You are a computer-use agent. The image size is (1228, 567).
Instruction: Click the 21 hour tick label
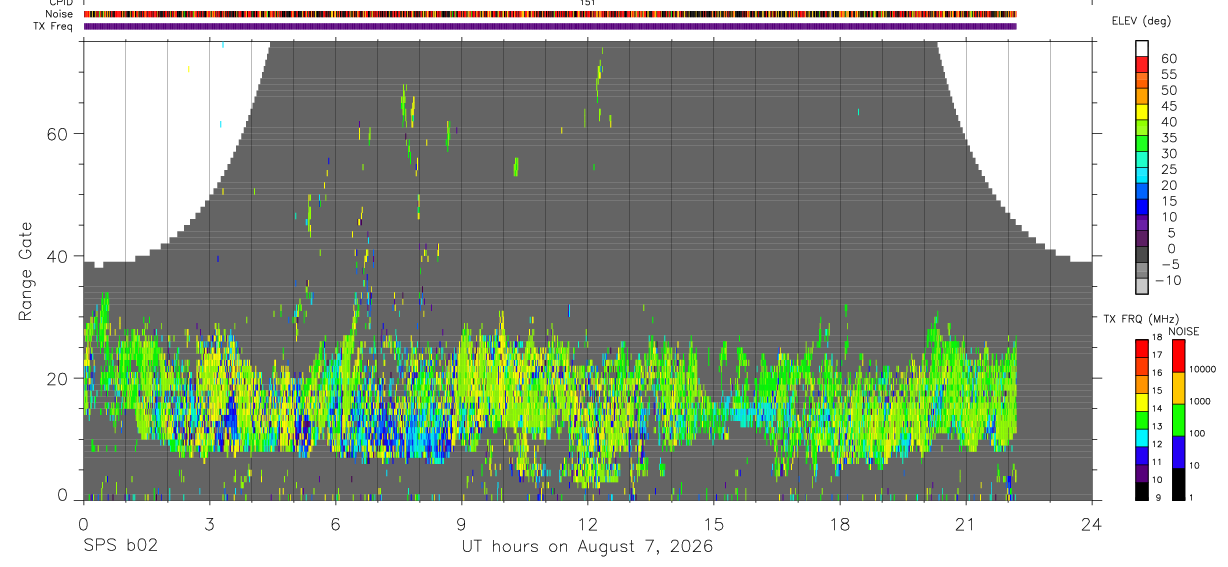[x=966, y=524]
